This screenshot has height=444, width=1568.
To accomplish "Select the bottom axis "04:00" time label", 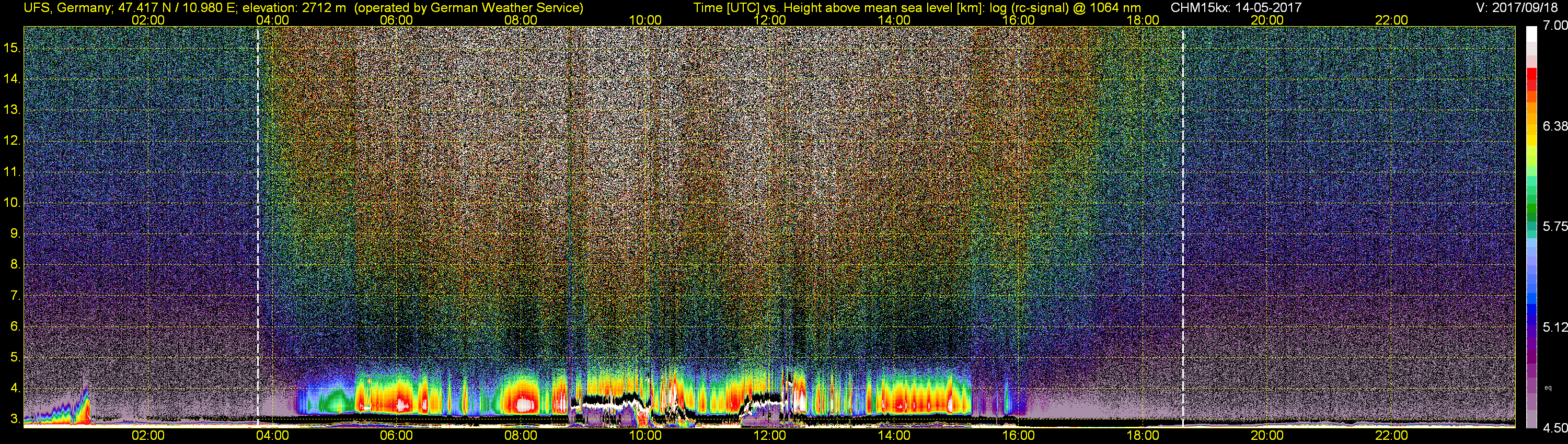I will pos(272,436).
